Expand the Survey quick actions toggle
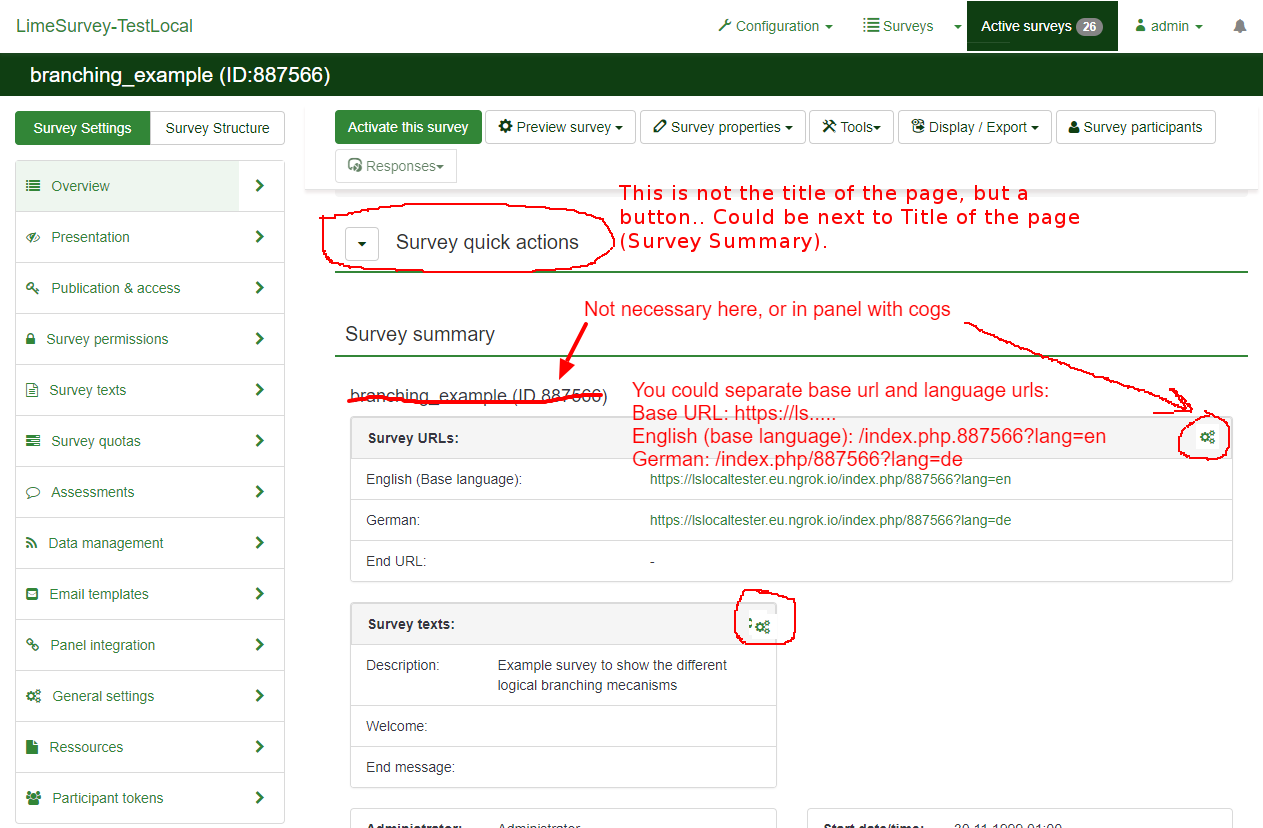Image resolution: width=1263 pixels, height=828 pixels. [x=362, y=243]
